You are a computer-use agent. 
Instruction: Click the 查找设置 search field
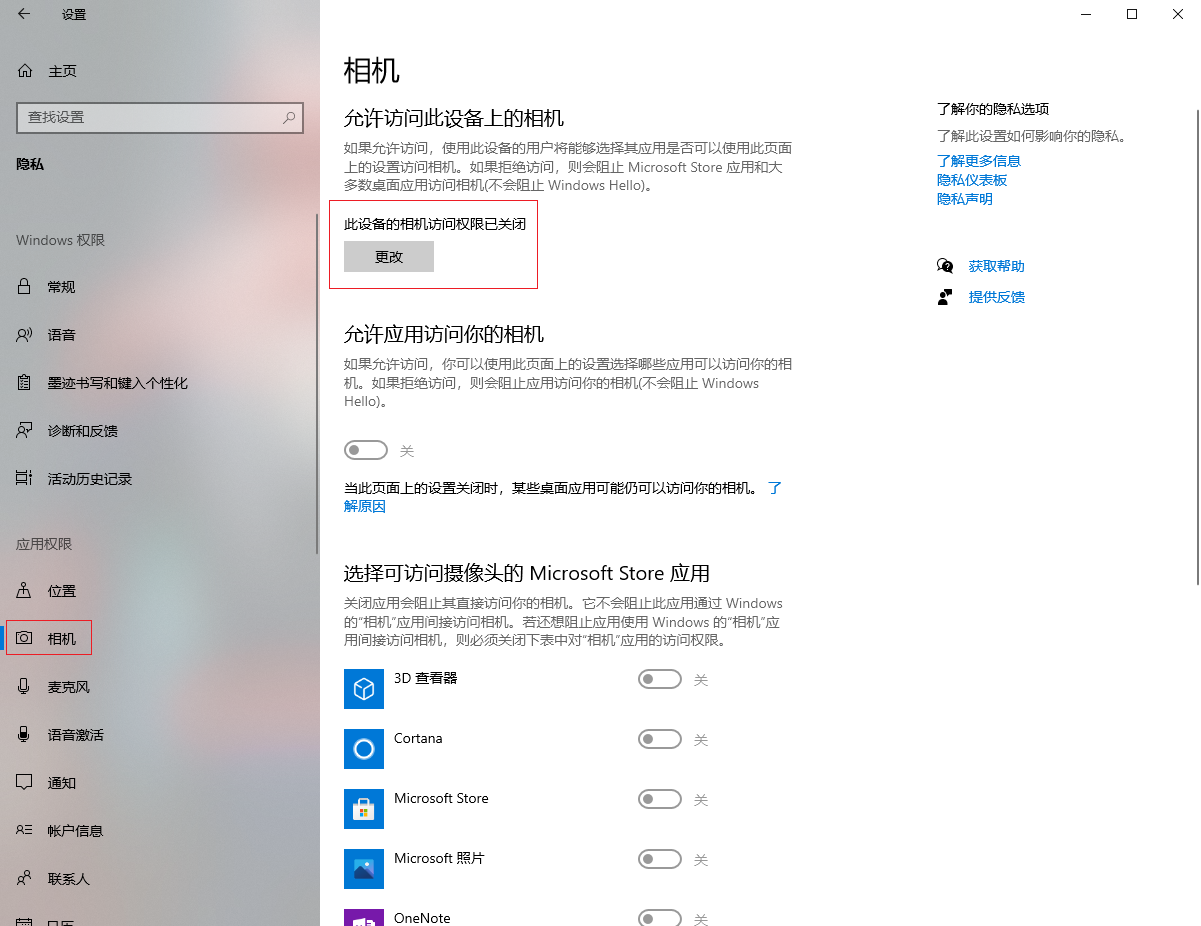(x=150, y=117)
